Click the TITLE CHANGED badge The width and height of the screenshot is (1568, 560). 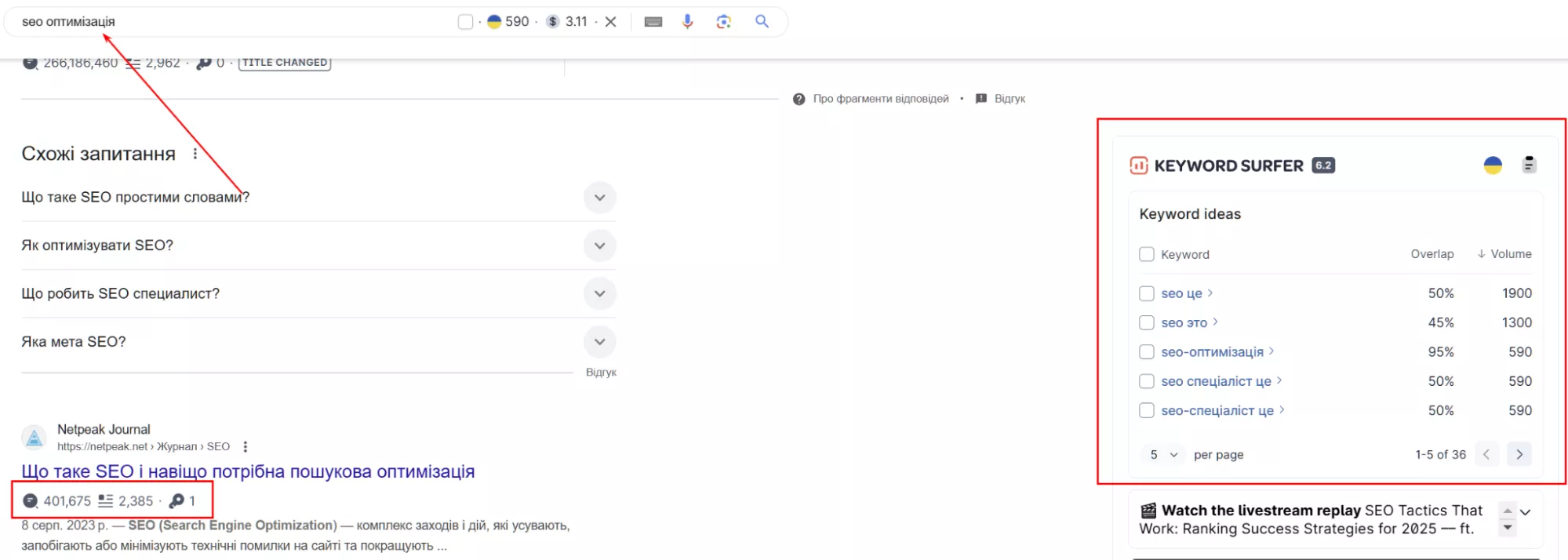click(x=285, y=63)
